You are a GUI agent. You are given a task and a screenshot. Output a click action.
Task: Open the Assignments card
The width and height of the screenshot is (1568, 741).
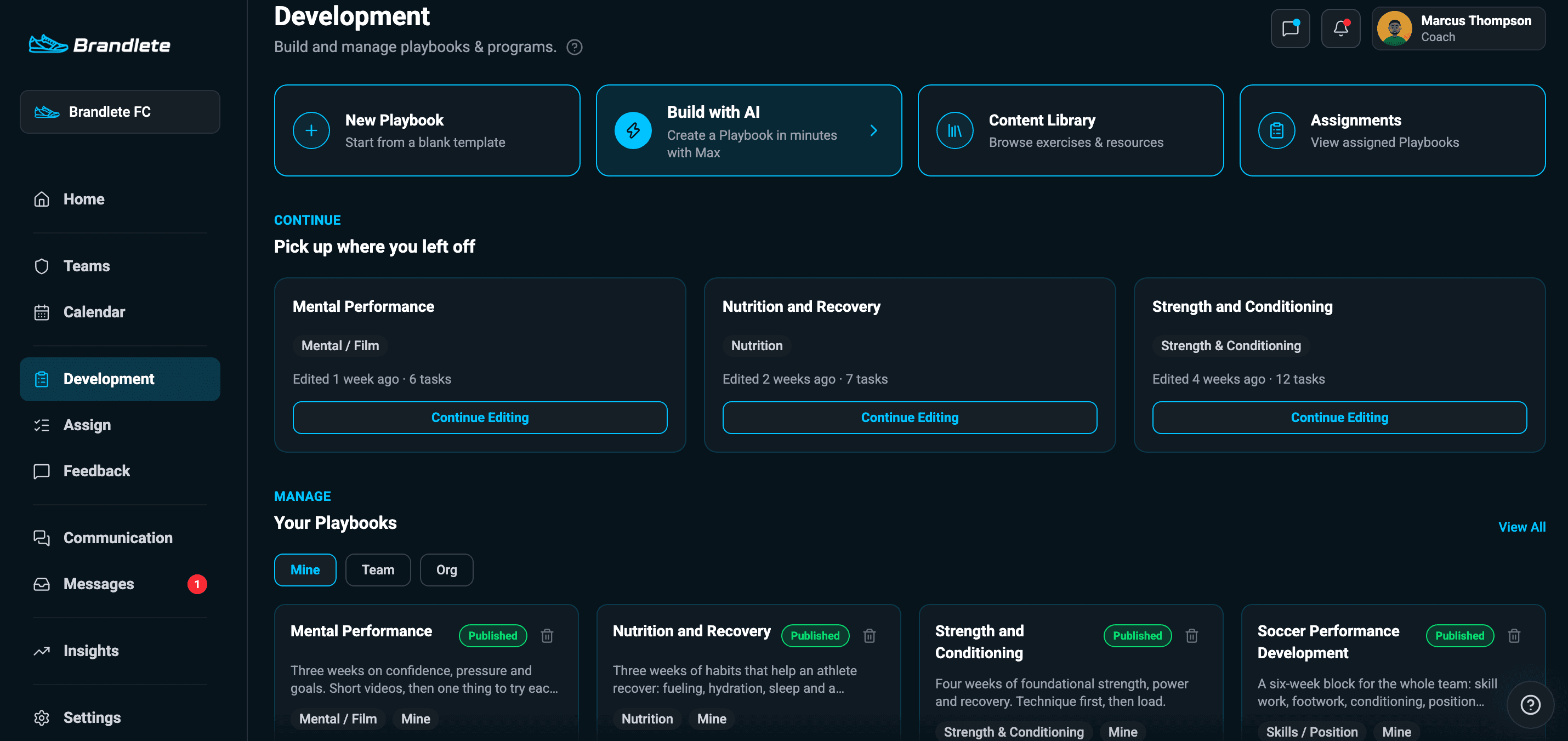(1392, 130)
